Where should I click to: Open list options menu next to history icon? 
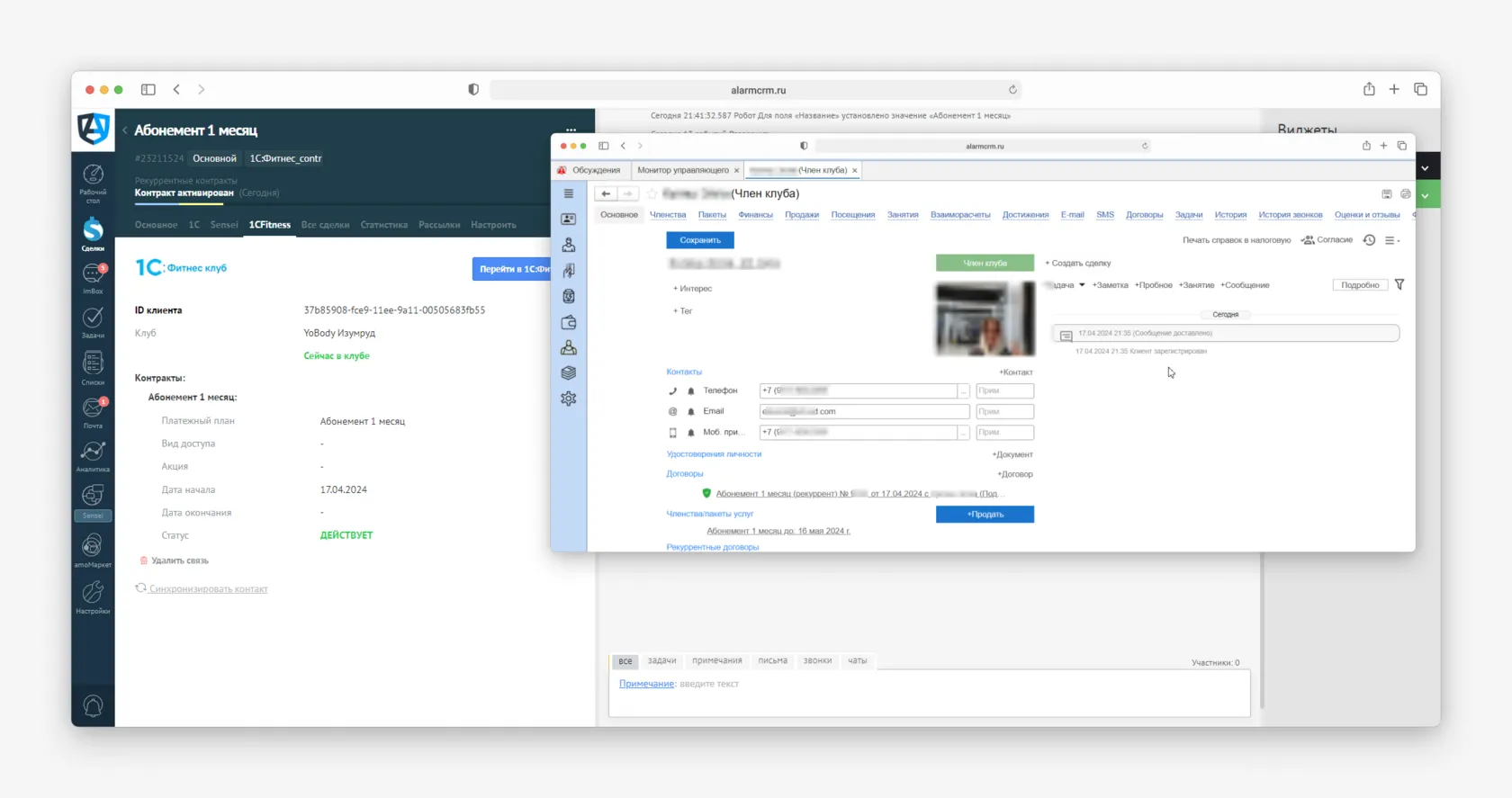click(1391, 240)
